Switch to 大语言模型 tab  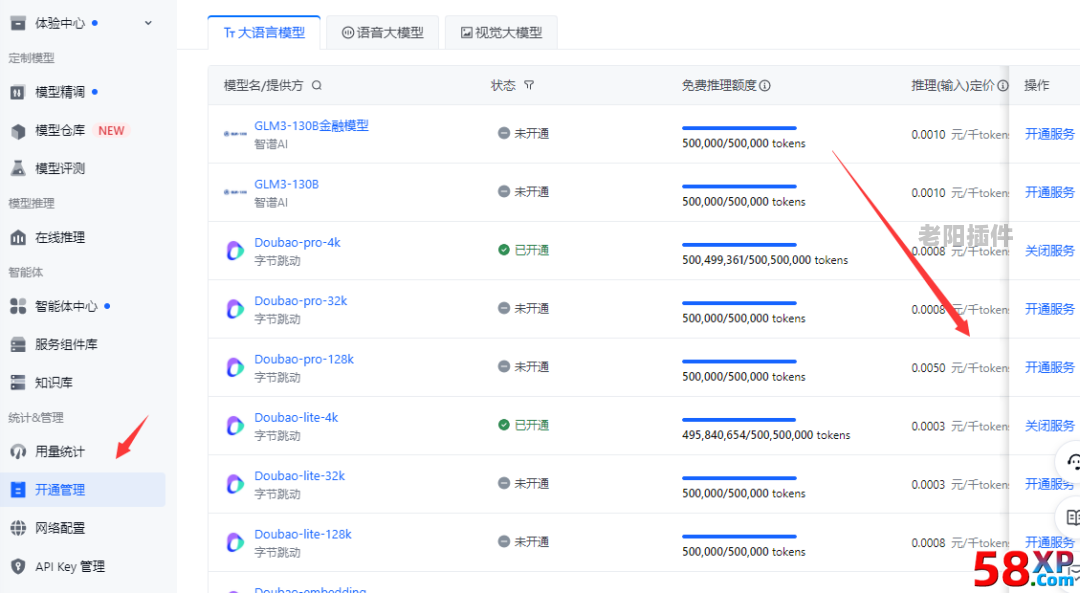(x=264, y=32)
